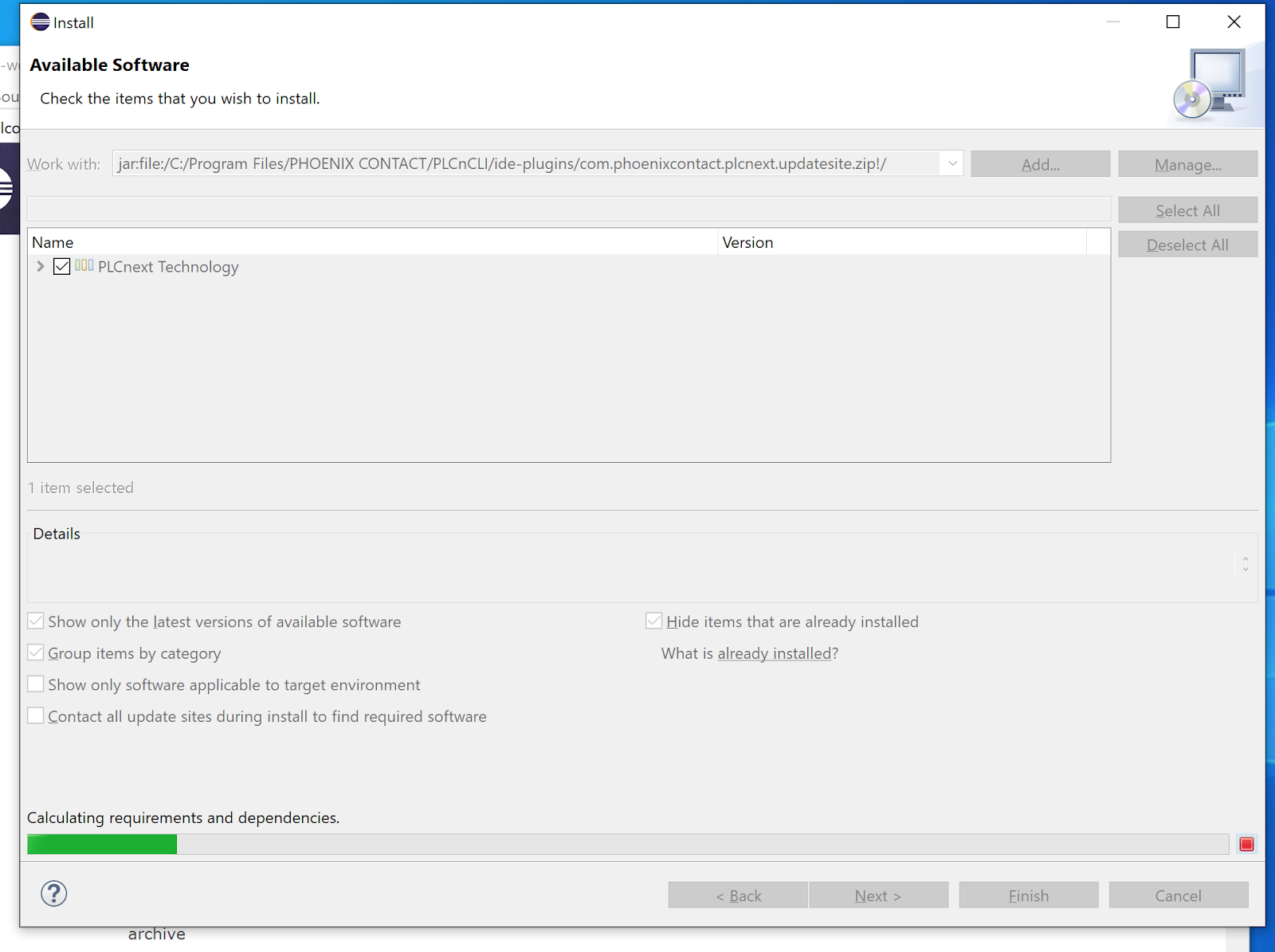
Task: Cancel the Install dialog
Action: click(1179, 895)
